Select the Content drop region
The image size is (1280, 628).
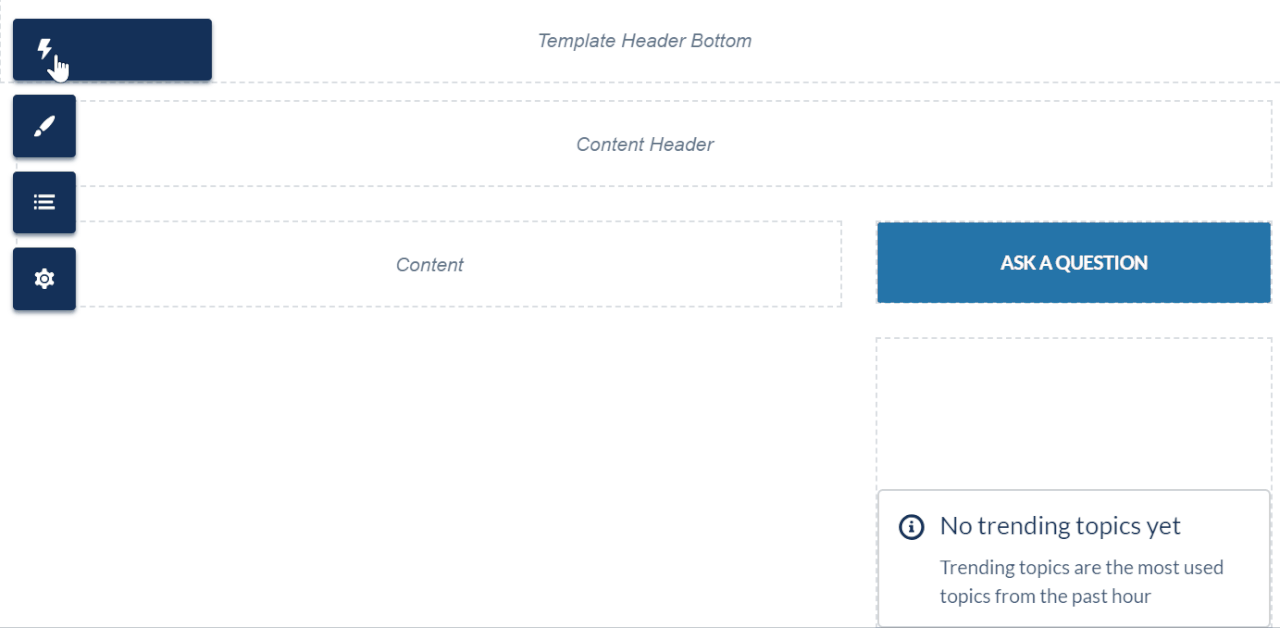point(429,264)
